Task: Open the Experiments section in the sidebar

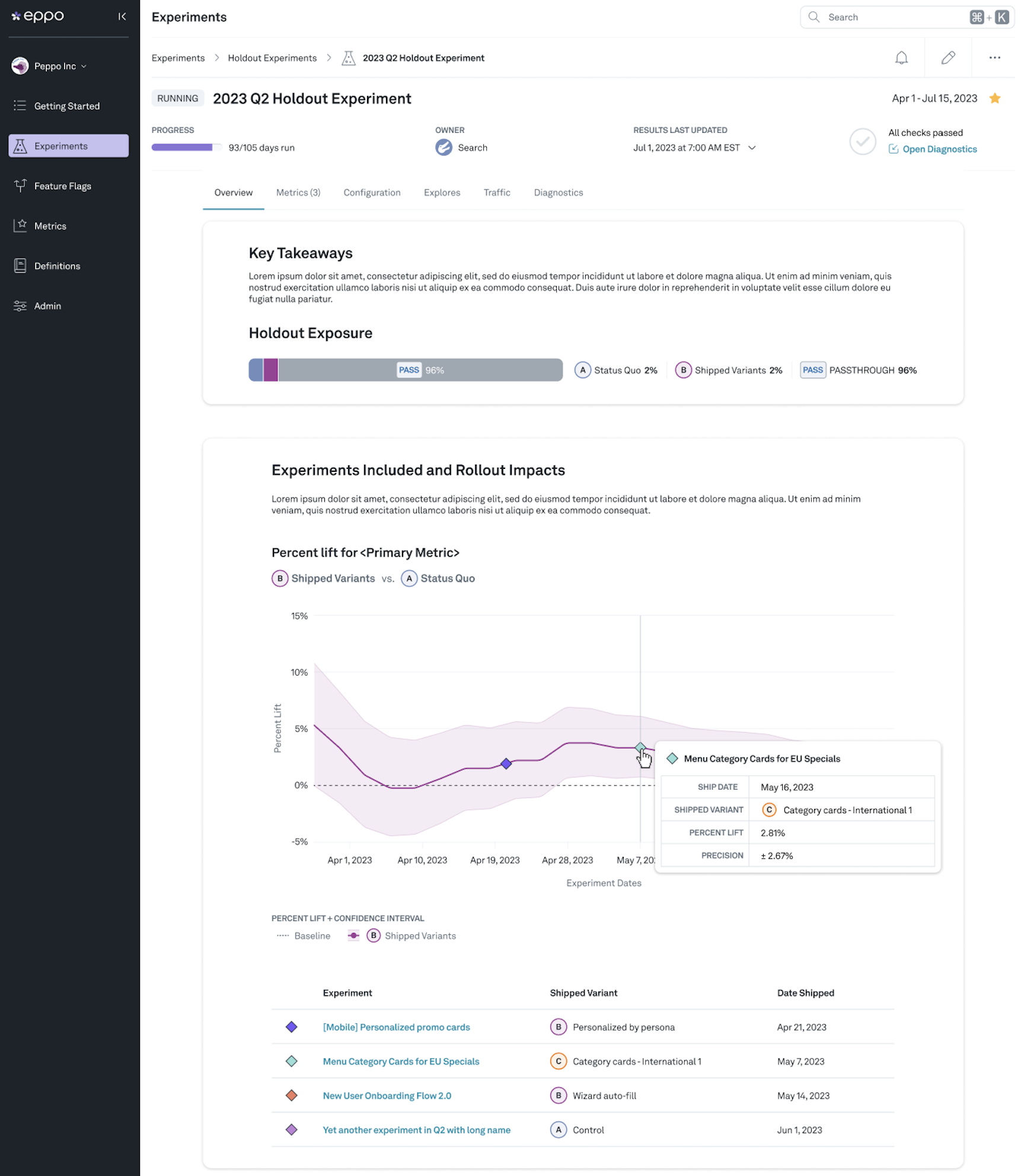Action: coord(60,146)
